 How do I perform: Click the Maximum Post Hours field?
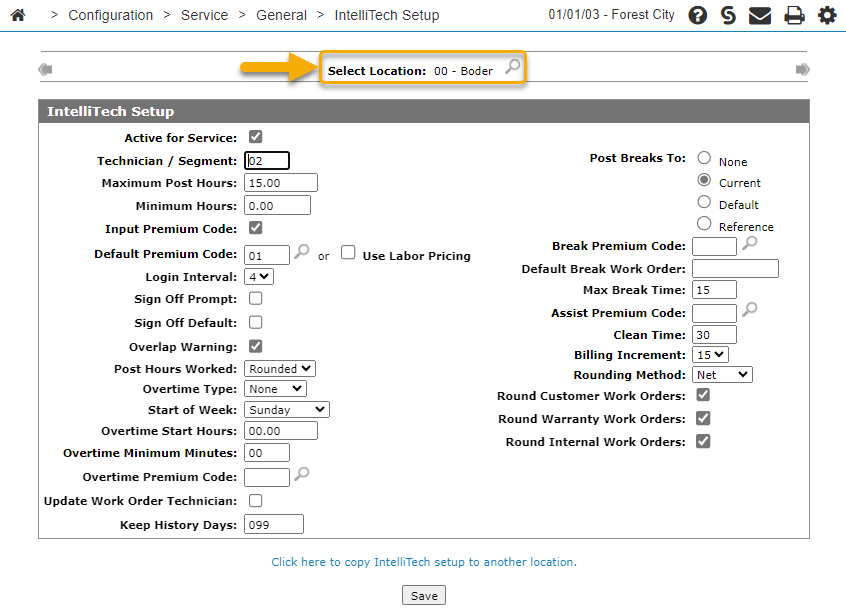(x=281, y=183)
